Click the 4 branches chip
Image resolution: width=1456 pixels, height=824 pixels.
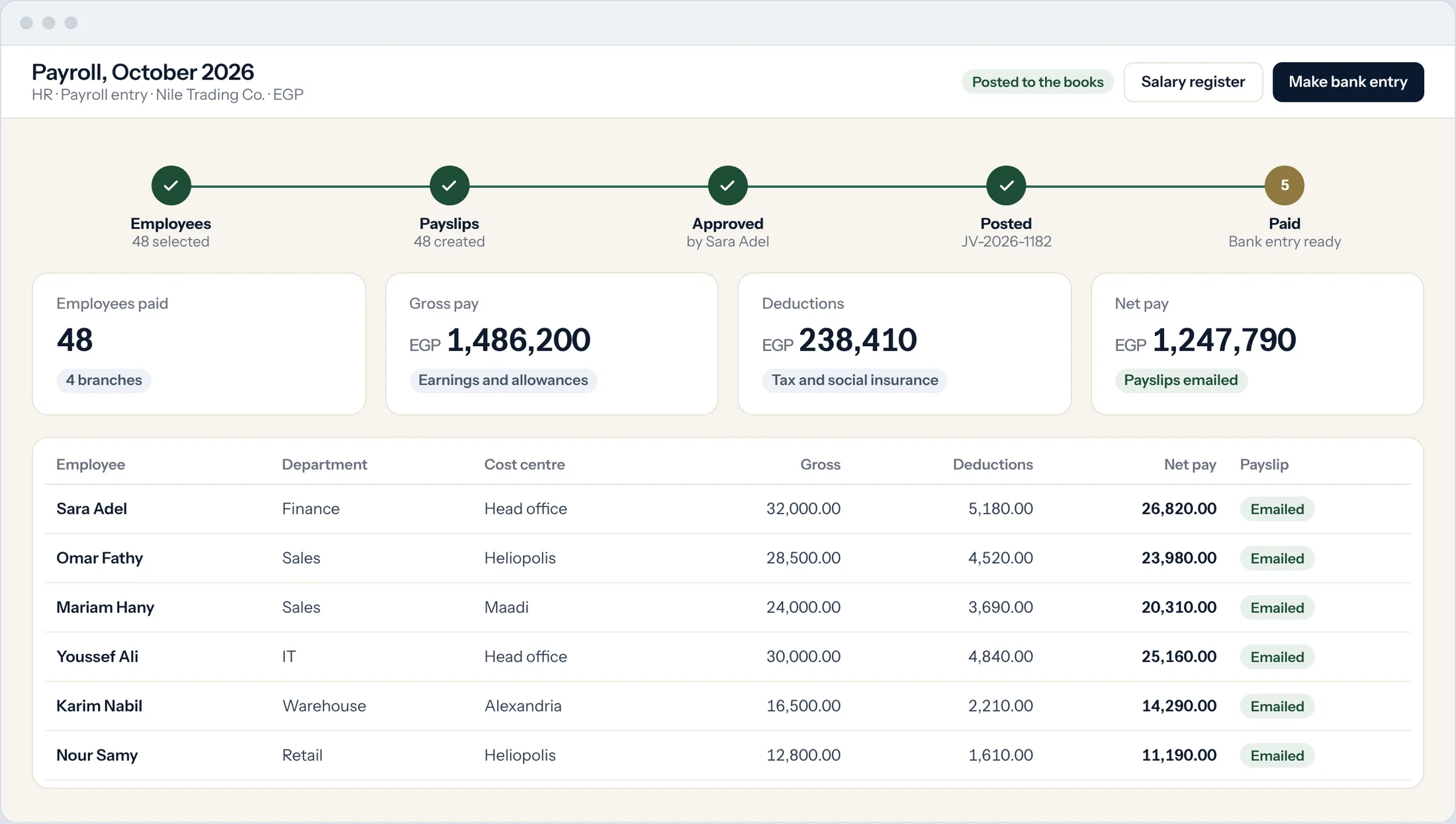click(104, 381)
